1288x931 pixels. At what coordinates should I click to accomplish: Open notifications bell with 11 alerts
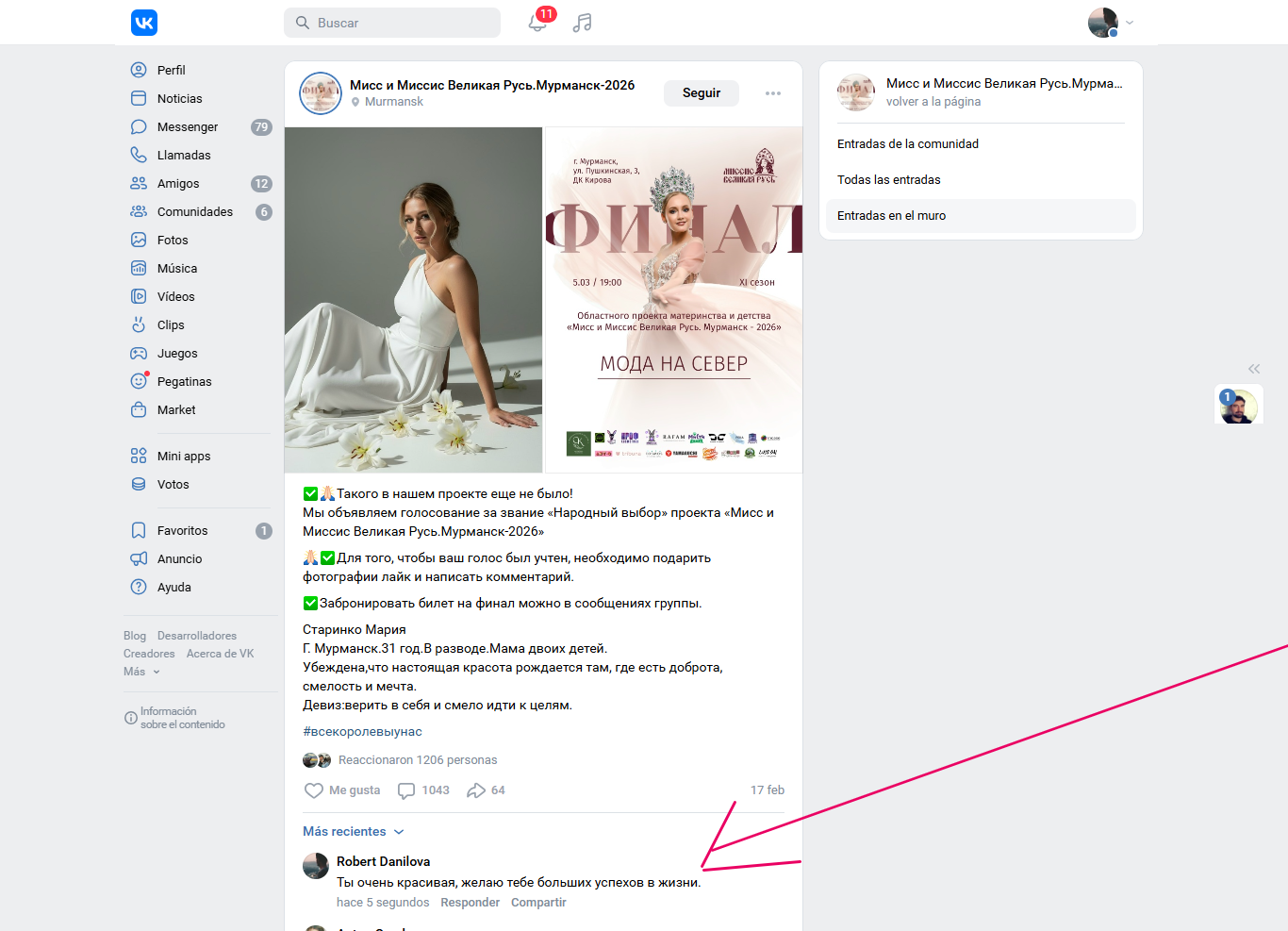pyautogui.click(x=538, y=22)
